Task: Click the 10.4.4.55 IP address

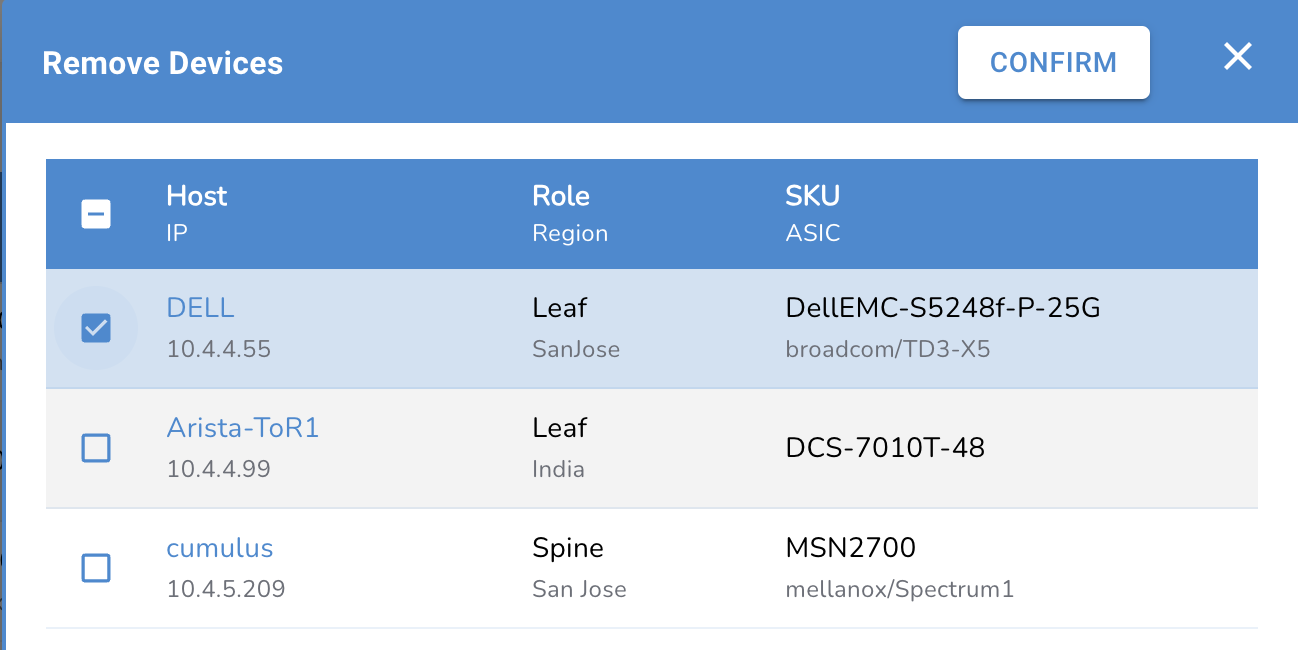Action: pyautogui.click(x=218, y=350)
